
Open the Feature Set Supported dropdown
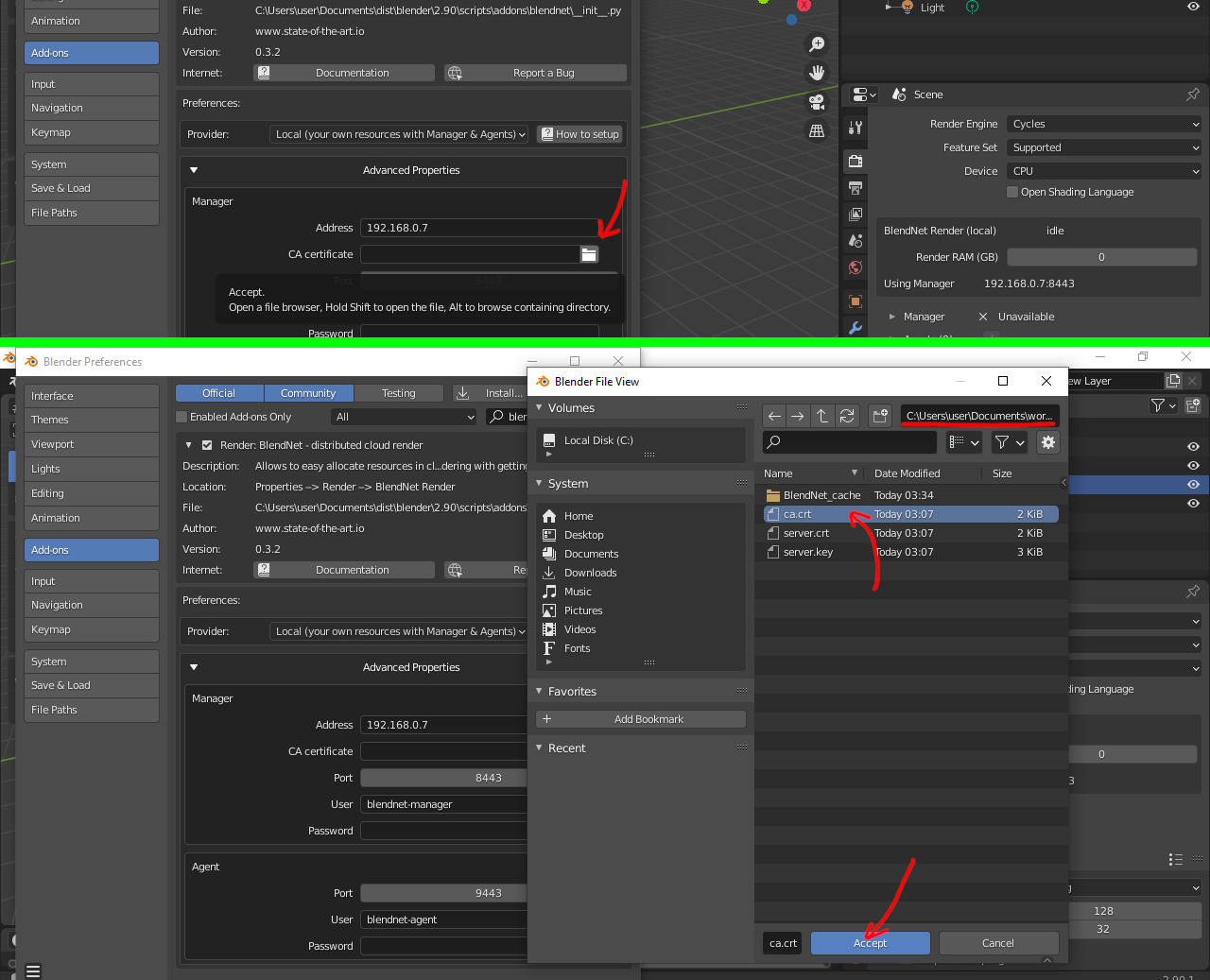(x=1104, y=147)
